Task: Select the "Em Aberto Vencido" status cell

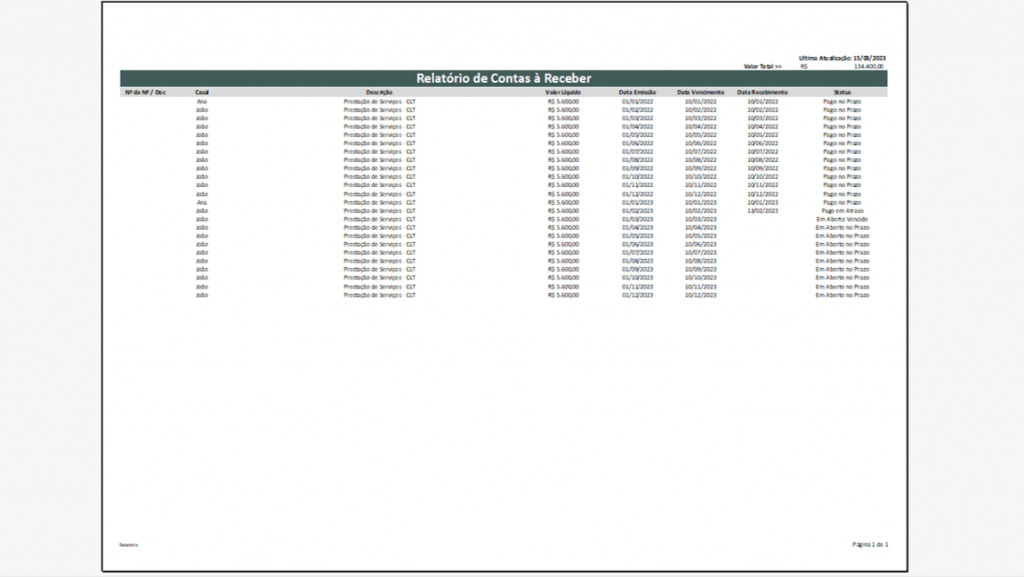Action: click(x=842, y=219)
